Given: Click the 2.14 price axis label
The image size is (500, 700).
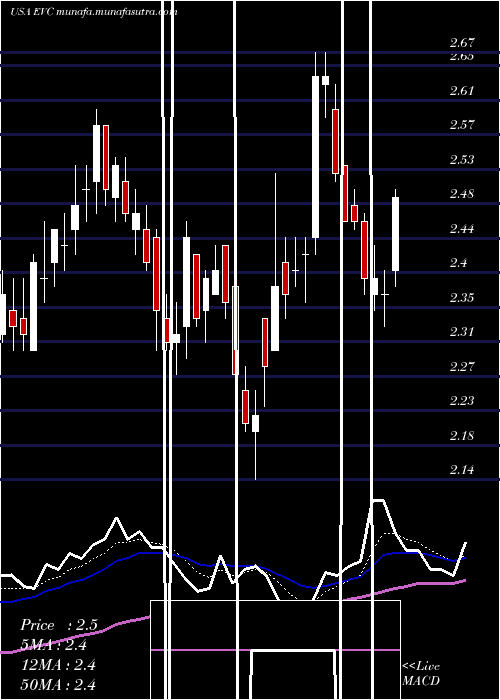Looking at the screenshot, I should tap(462, 470).
